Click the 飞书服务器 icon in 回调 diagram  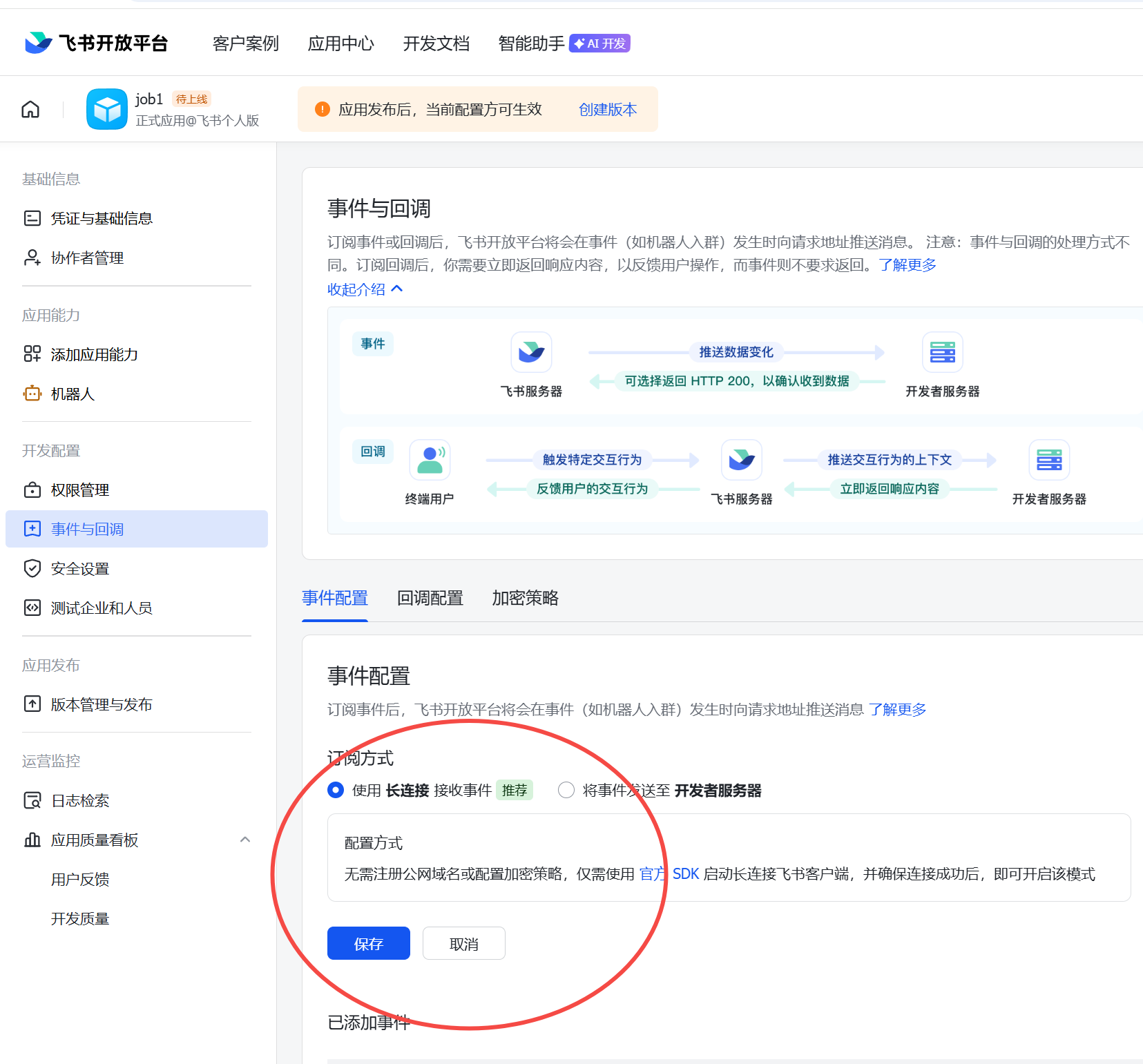click(x=742, y=460)
